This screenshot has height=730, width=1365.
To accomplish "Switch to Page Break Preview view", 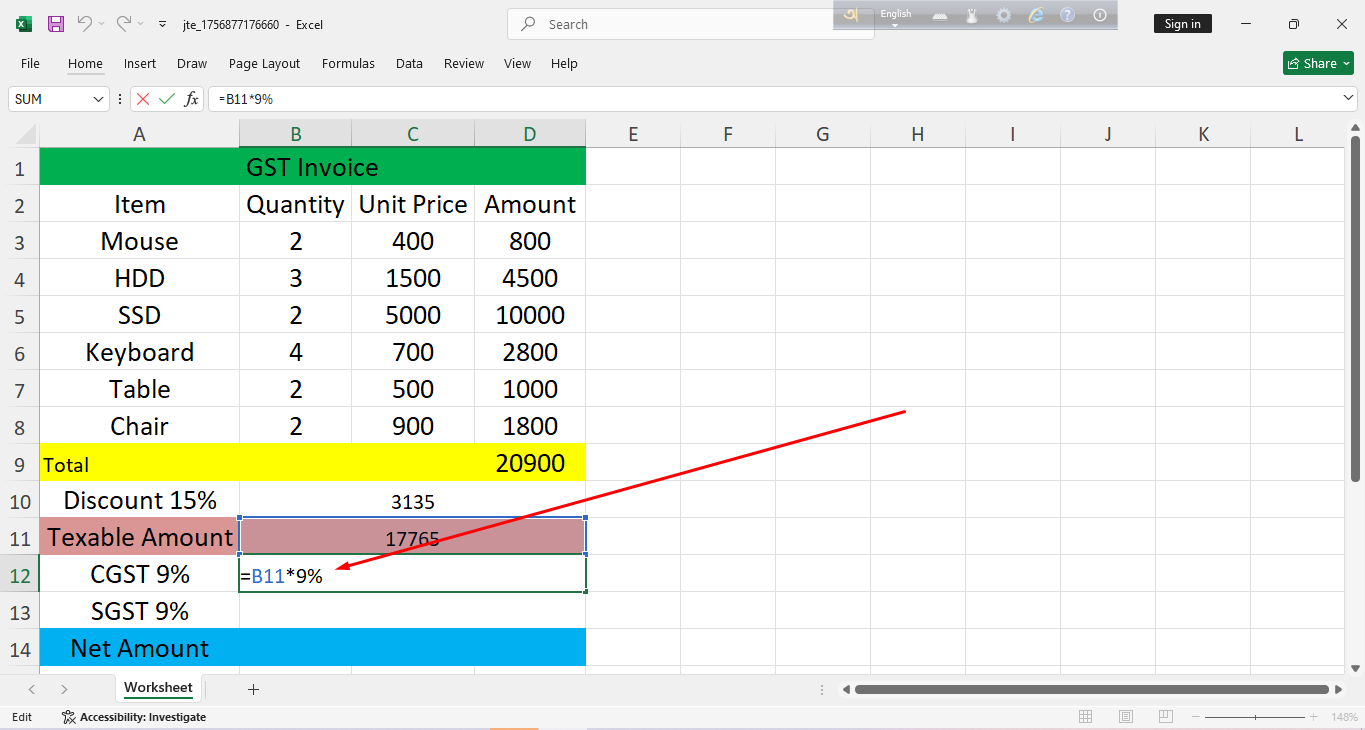I will pos(1165,717).
